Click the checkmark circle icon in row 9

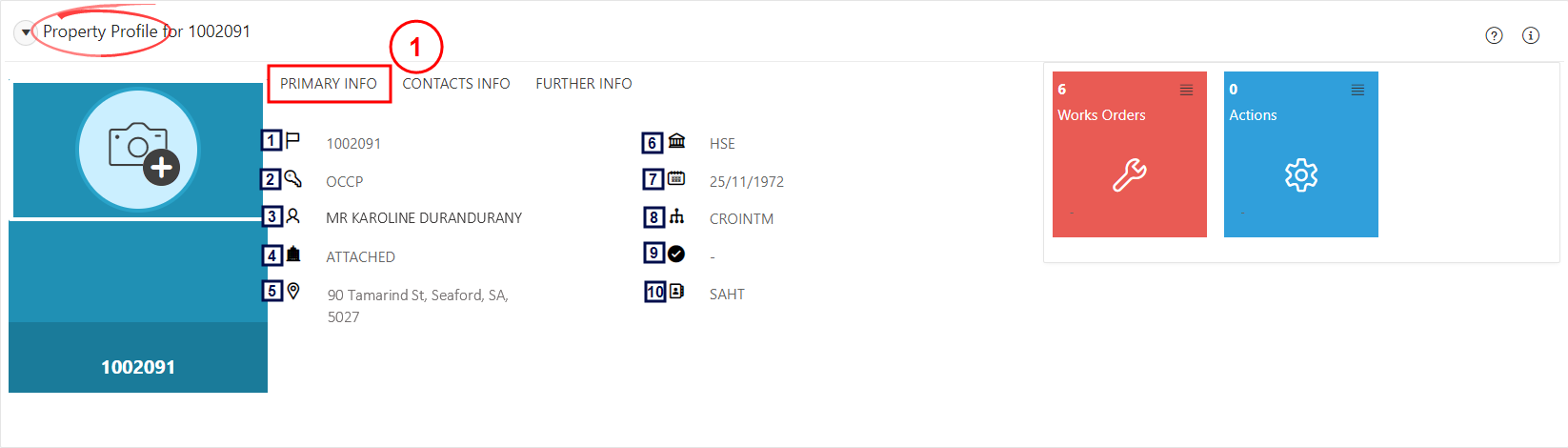[676, 254]
